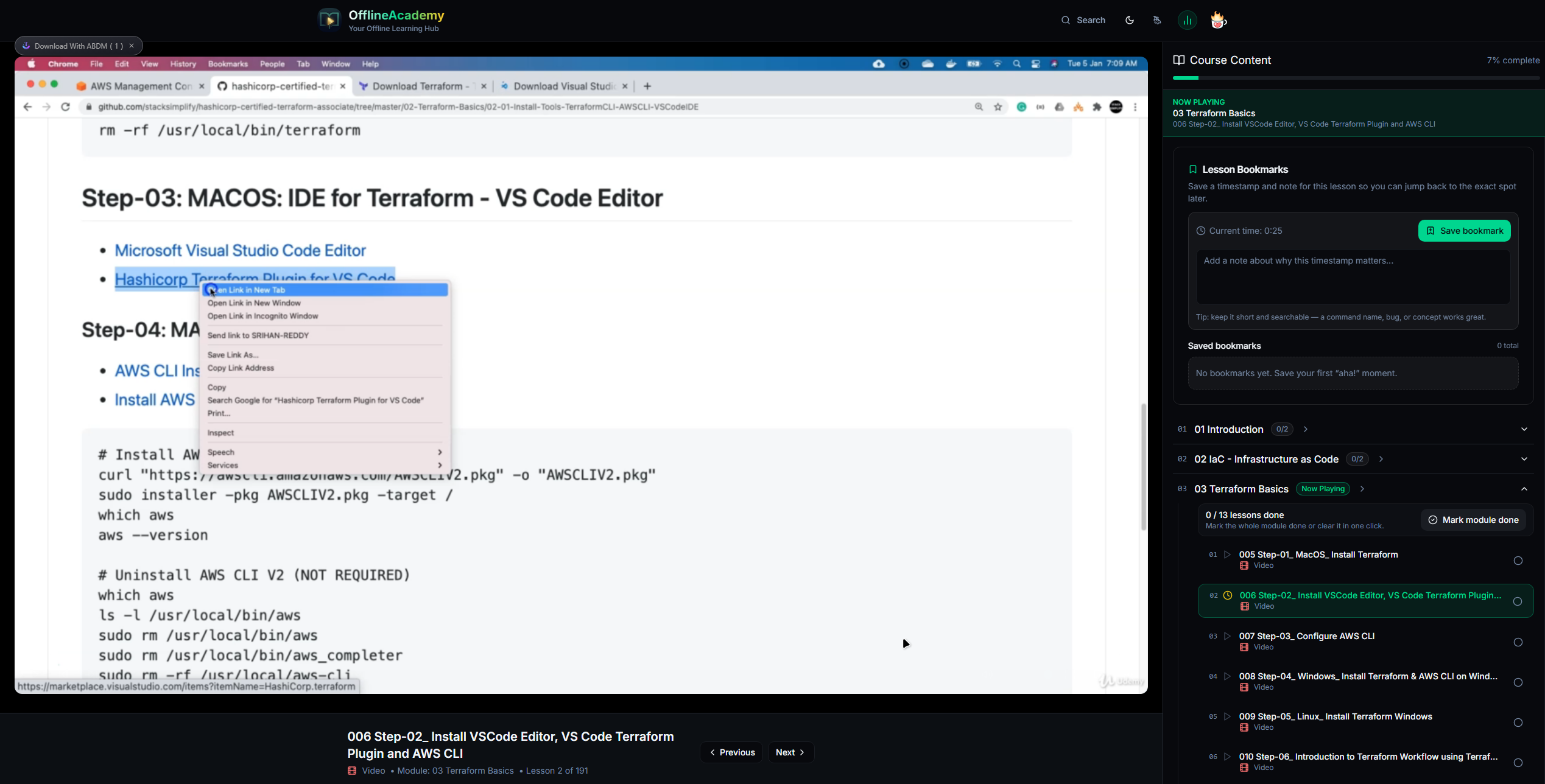Save a bookmark at current time
This screenshot has height=784, width=1545.
pyautogui.click(x=1464, y=231)
